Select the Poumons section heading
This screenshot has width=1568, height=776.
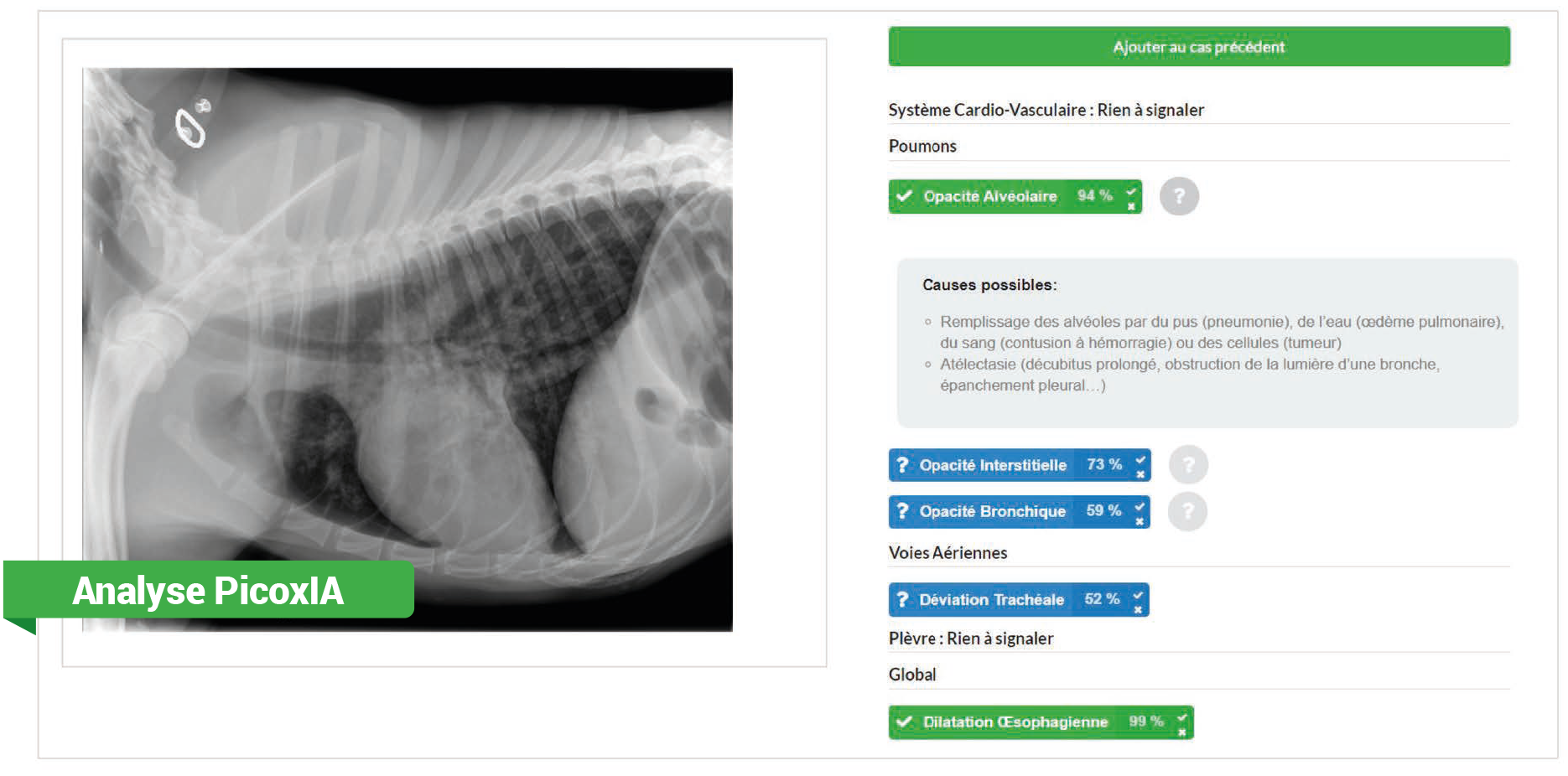[922, 146]
